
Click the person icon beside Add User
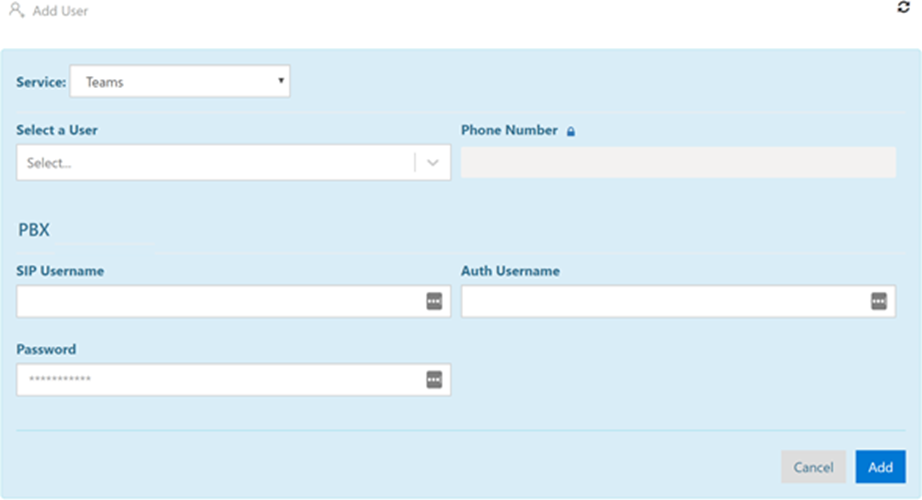(x=16, y=10)
